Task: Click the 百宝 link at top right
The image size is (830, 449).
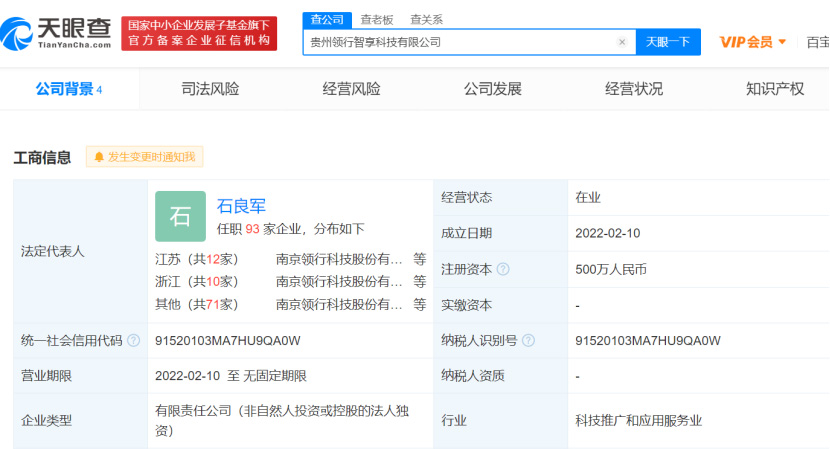Action: 818,42
